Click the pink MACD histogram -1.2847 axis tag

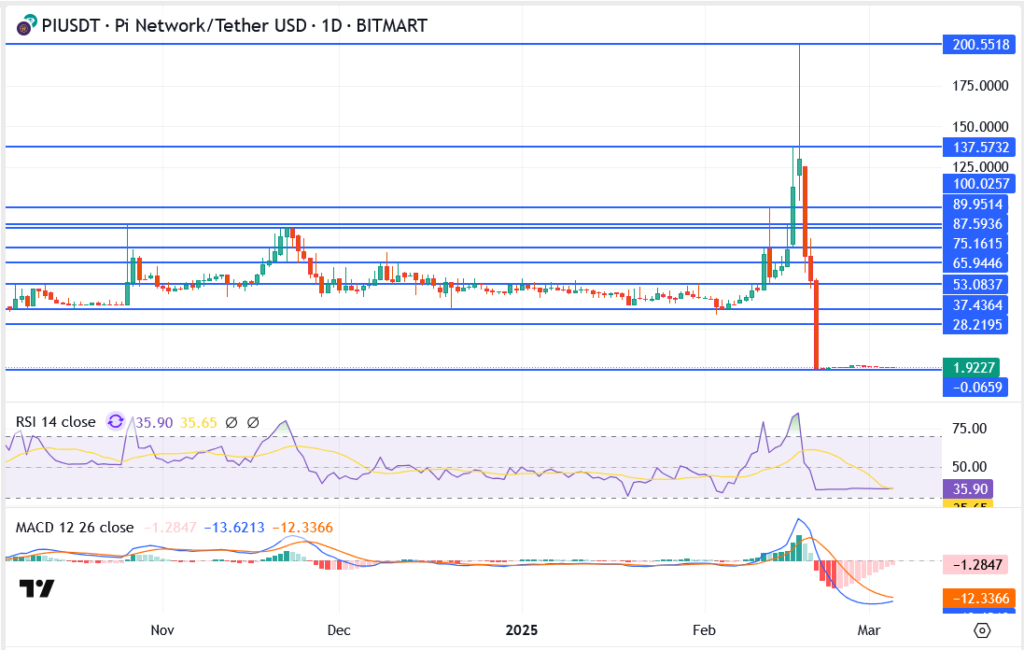tap(979, 565)
